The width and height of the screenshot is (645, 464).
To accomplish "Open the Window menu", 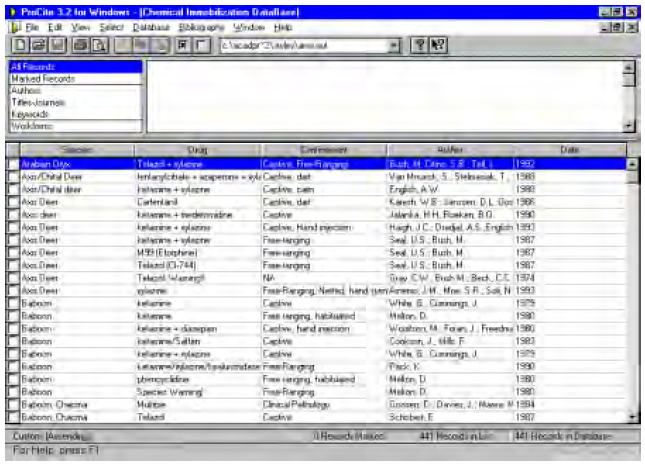I will pos(249,28).
